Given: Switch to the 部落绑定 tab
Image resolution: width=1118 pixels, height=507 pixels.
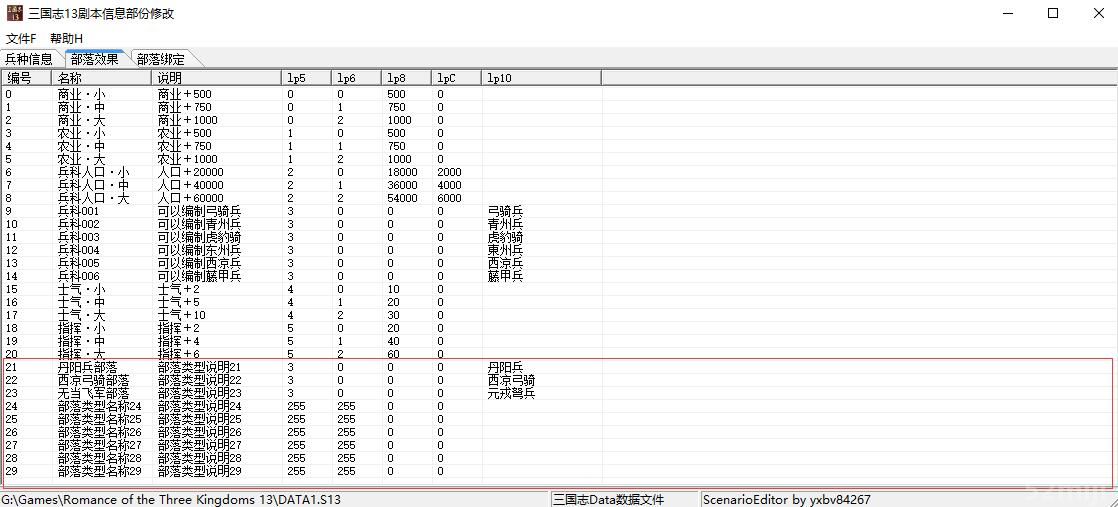Looking at the screenshot, I should pyautogui.click(x=160, y=59).
